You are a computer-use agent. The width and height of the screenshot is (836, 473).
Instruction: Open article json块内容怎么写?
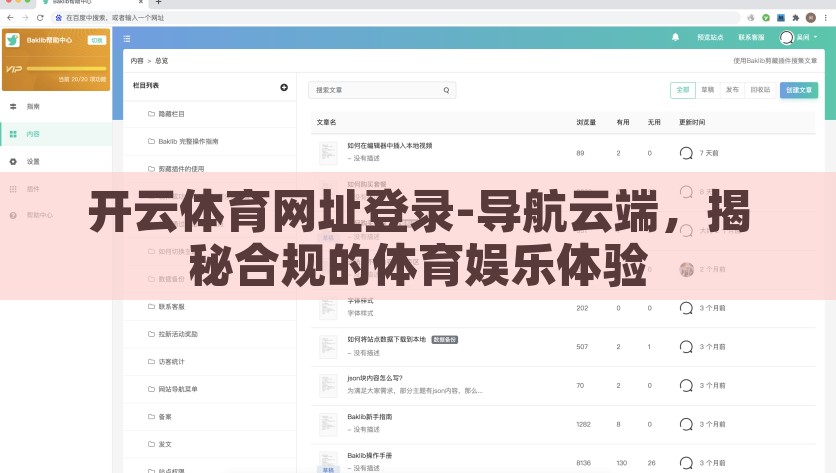tap(375, 378)
